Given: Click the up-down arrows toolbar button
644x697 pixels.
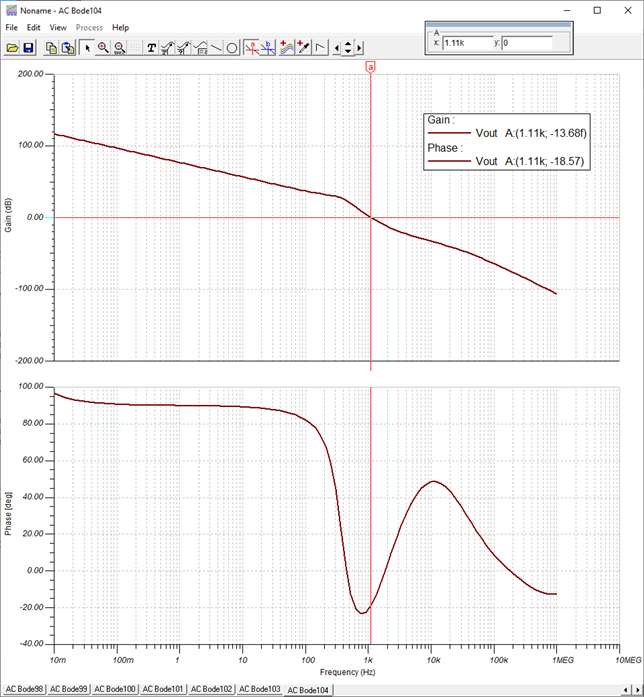Looking at the screenshot, I should click(348, 48).
